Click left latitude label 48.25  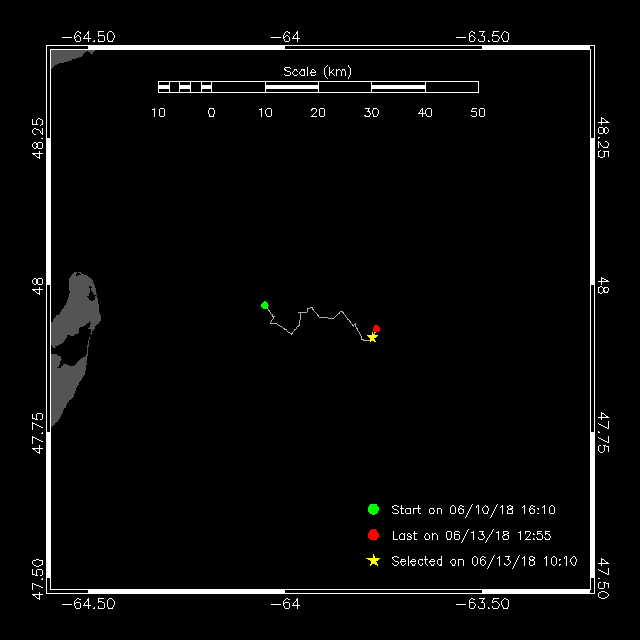(38, 138)
